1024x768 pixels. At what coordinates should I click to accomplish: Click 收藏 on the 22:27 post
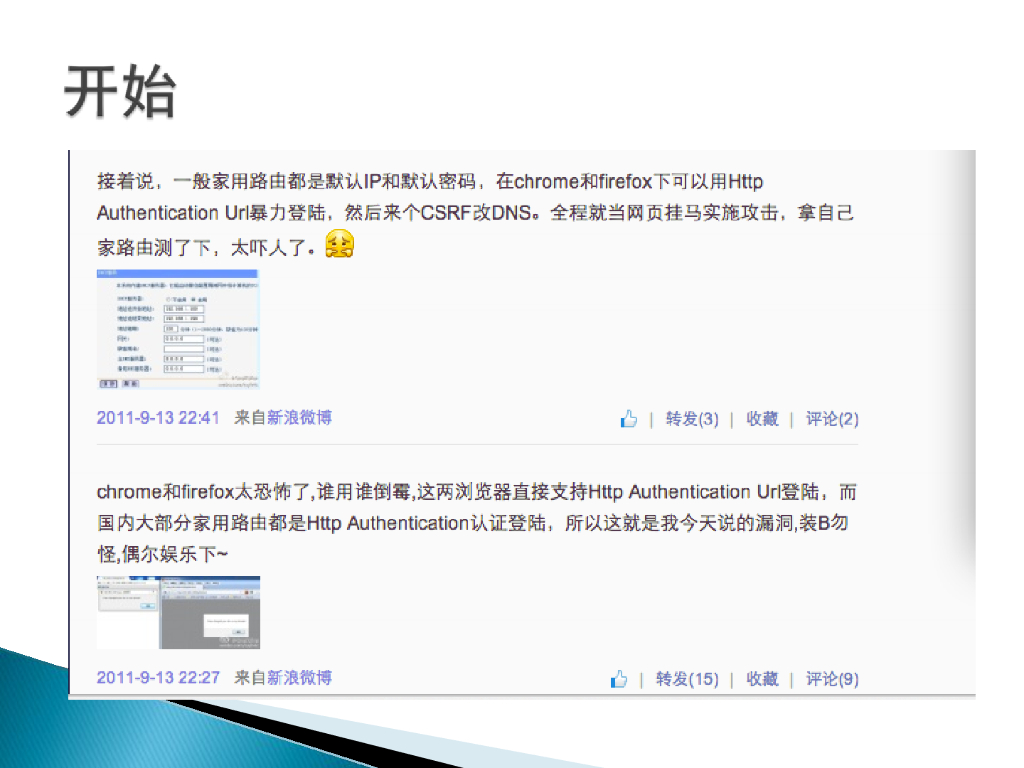[762, 679]
